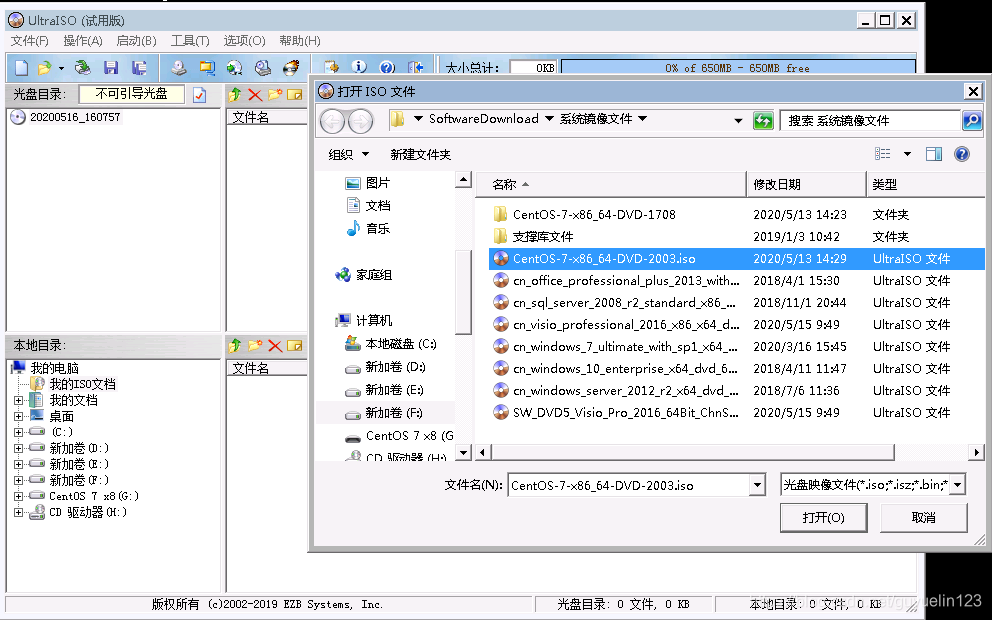Click the New file icon in UltraISO toolbar
Screen dimensions: 992x620
(x=21, y=68)
